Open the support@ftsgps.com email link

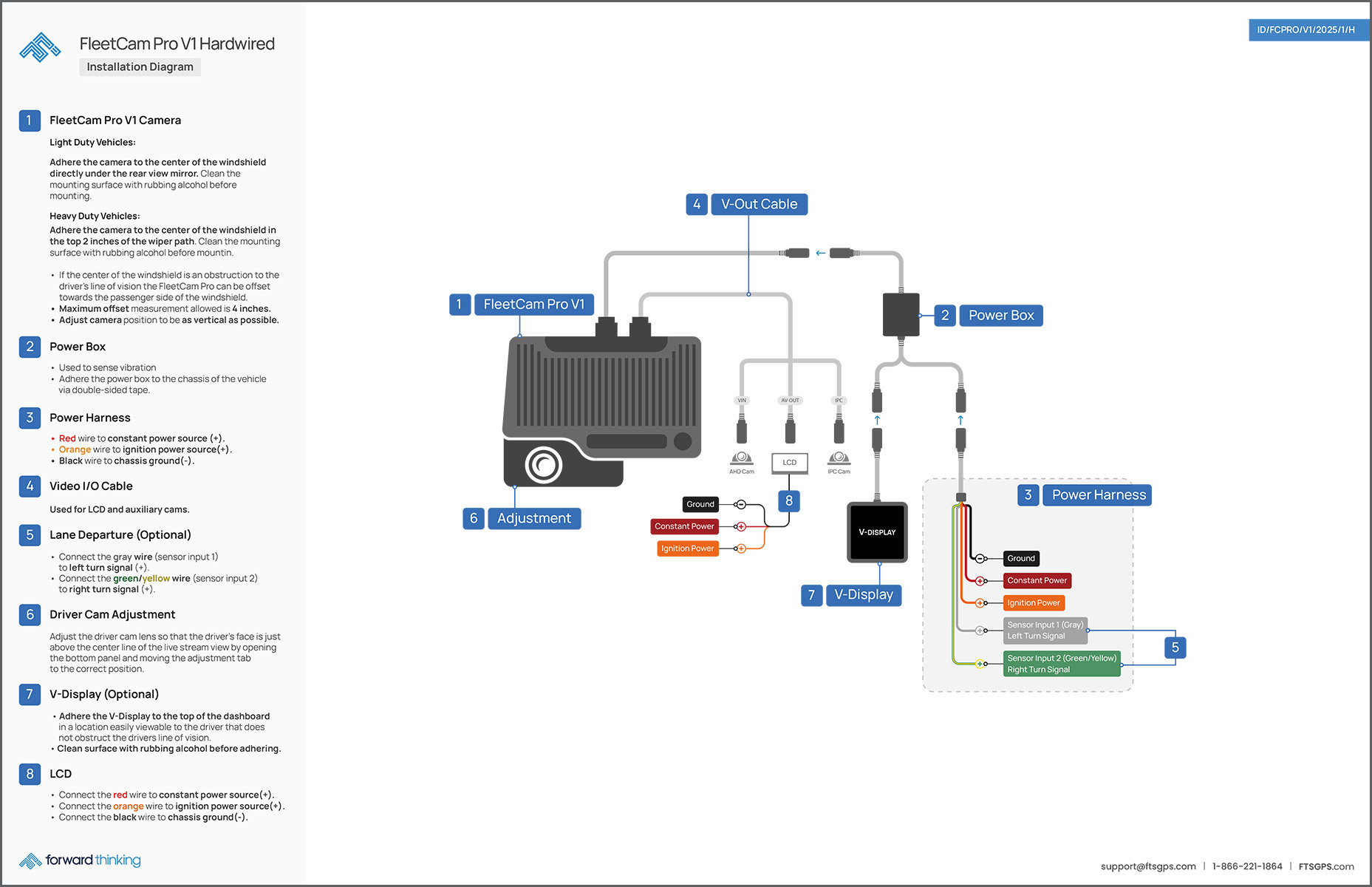point(1147,866)
